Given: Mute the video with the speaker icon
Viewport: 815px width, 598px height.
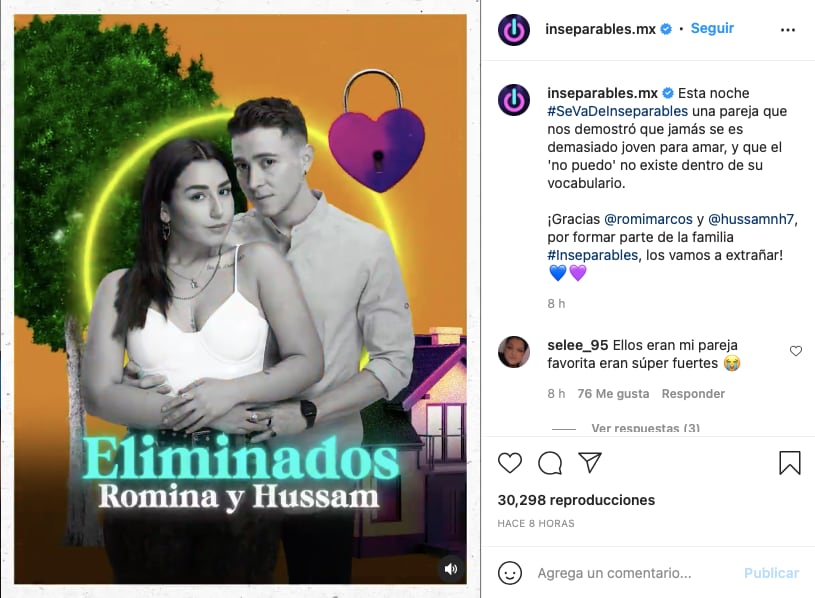Looking at the screenshot, I should (x=451, y=569).
